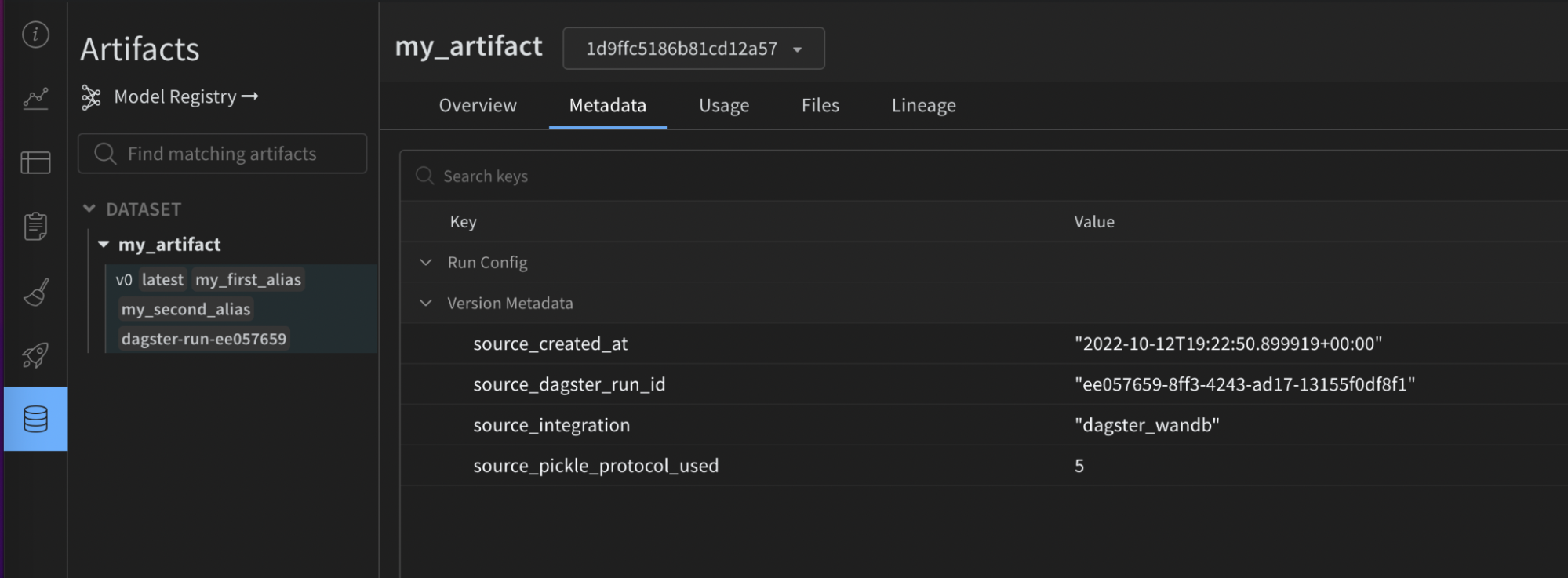
Task: Switch to the Overview tab
Action: pyautogui.click(x=478, y=105)
